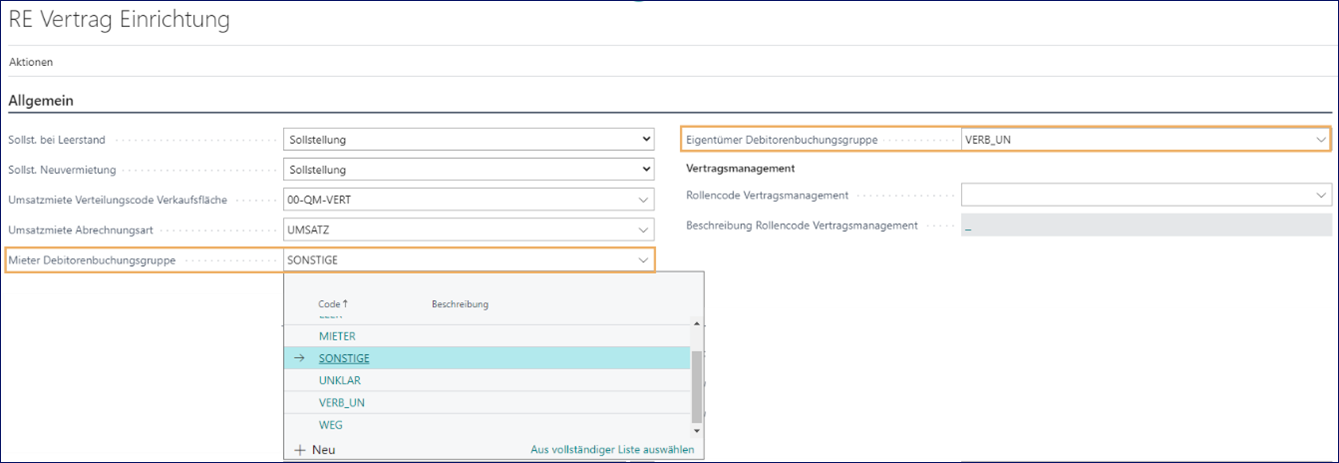Collapse the Mieter Debitorenbuchungsgruppe lookup chevron
Screen dimensions: 1339x463
click(643, 260)
